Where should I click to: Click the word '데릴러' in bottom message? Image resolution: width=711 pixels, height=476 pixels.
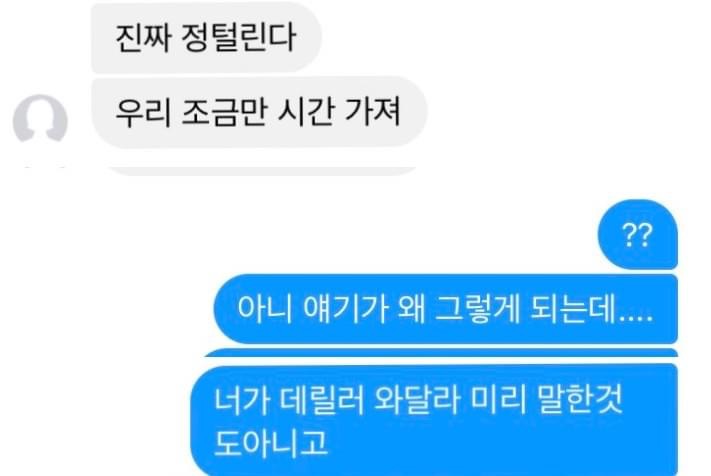pos(321,400)
